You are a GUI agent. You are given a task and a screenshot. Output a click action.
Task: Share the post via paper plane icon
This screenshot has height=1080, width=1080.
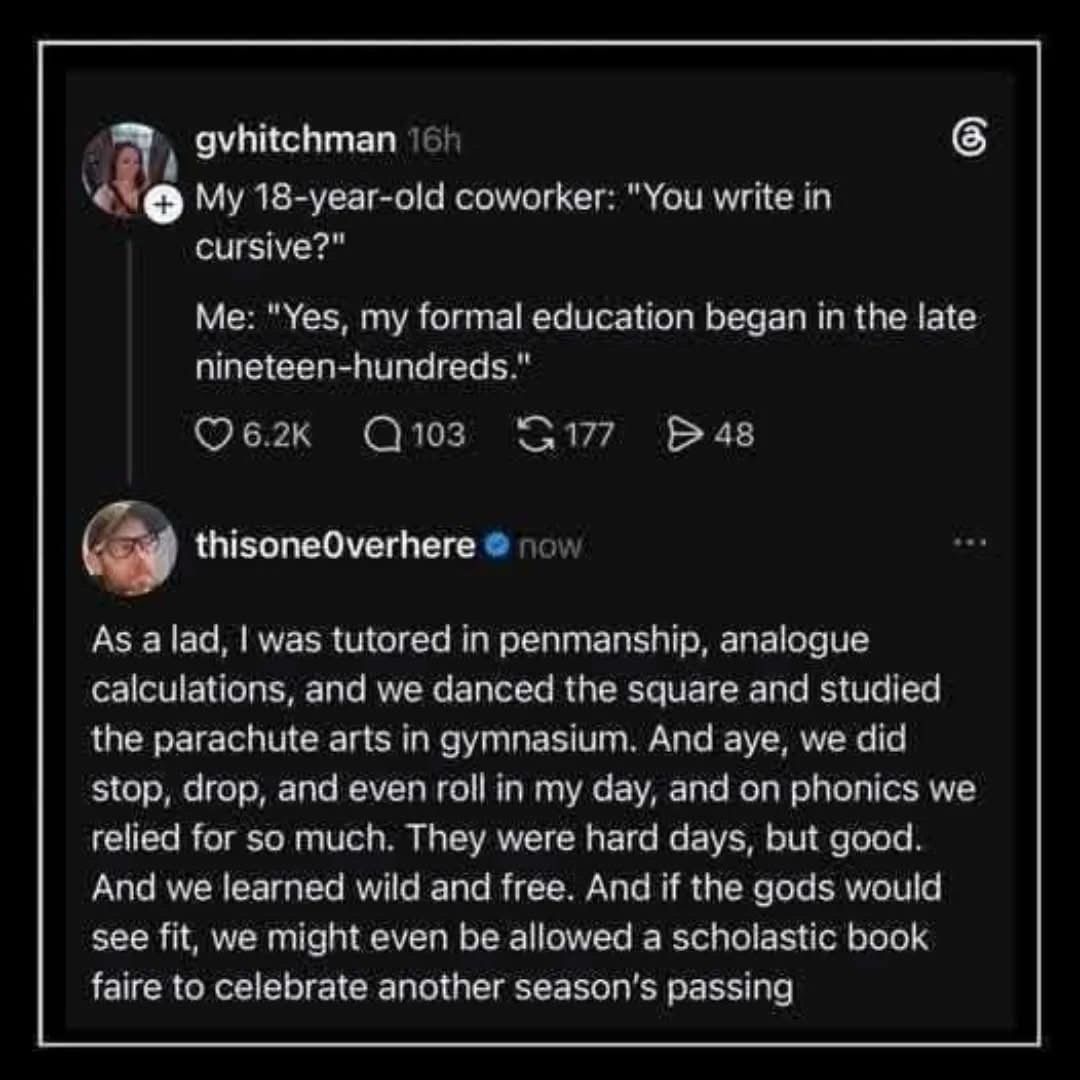tap(683, 435)
